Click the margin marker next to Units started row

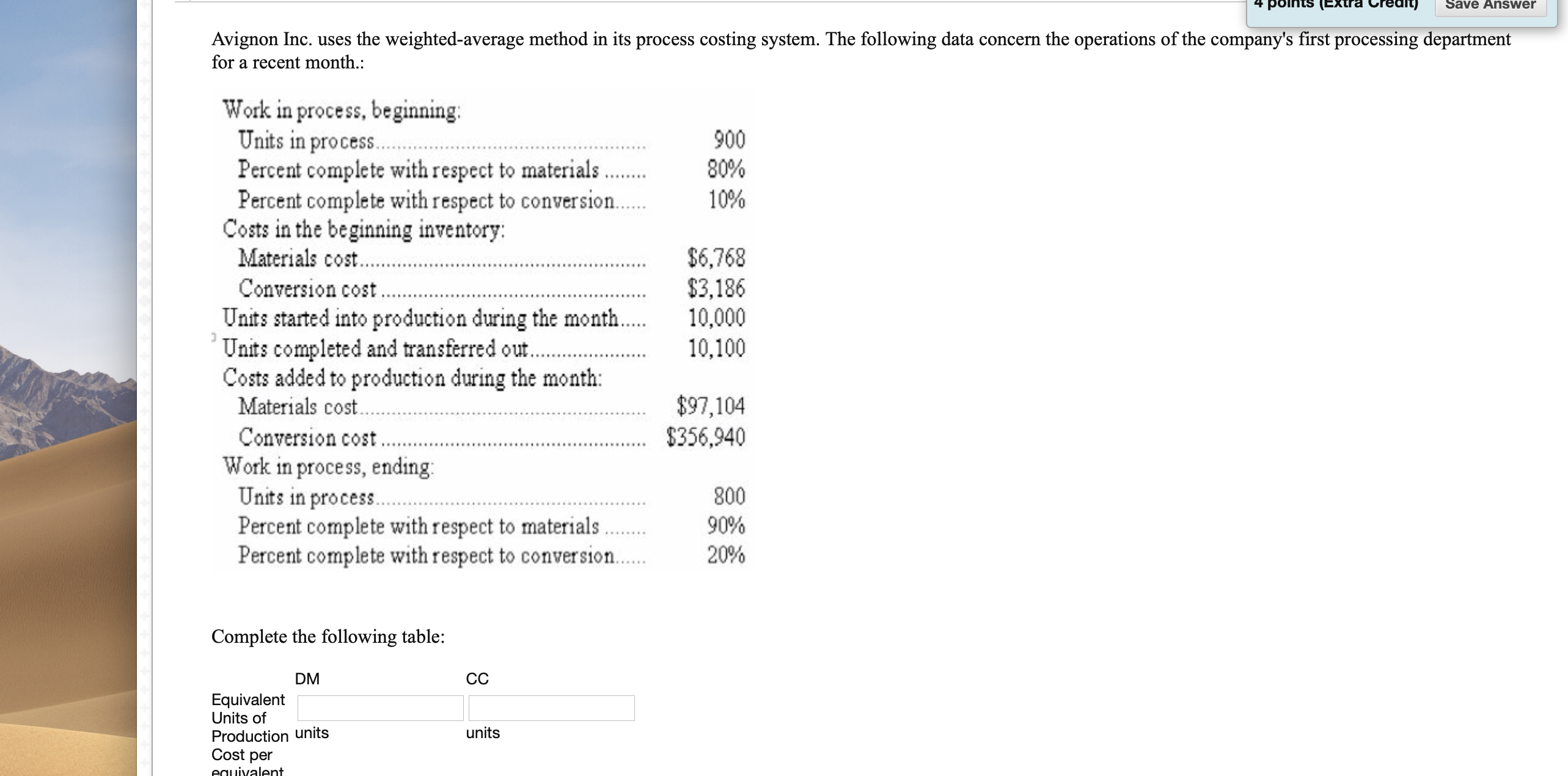(x=145, y=318)
